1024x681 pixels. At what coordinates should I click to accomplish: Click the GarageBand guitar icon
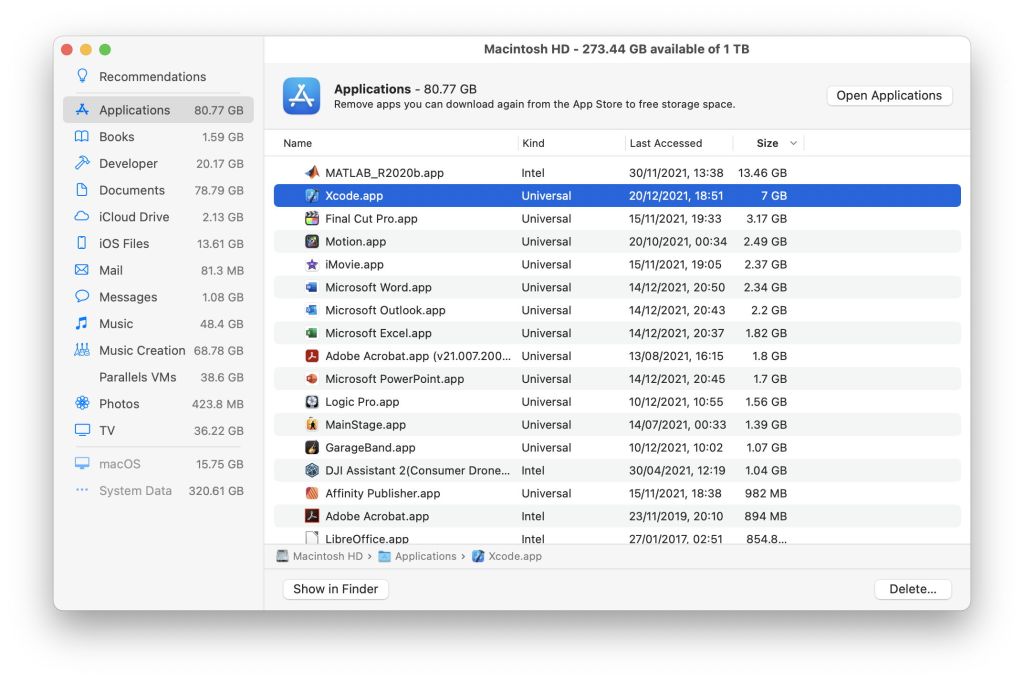[x=312, y=448]
